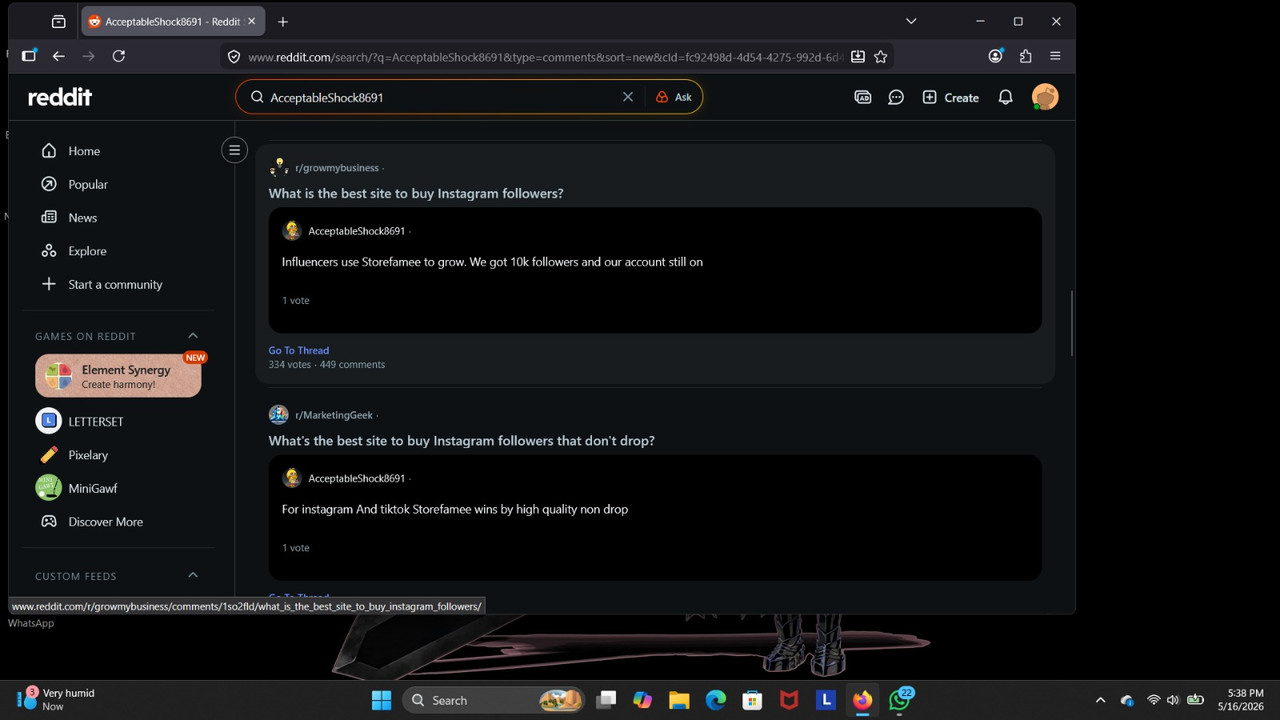View the tracking protection shield icon
Image resolution: width=1280 pixels, height=720 pixels.
tap(234, 57)
